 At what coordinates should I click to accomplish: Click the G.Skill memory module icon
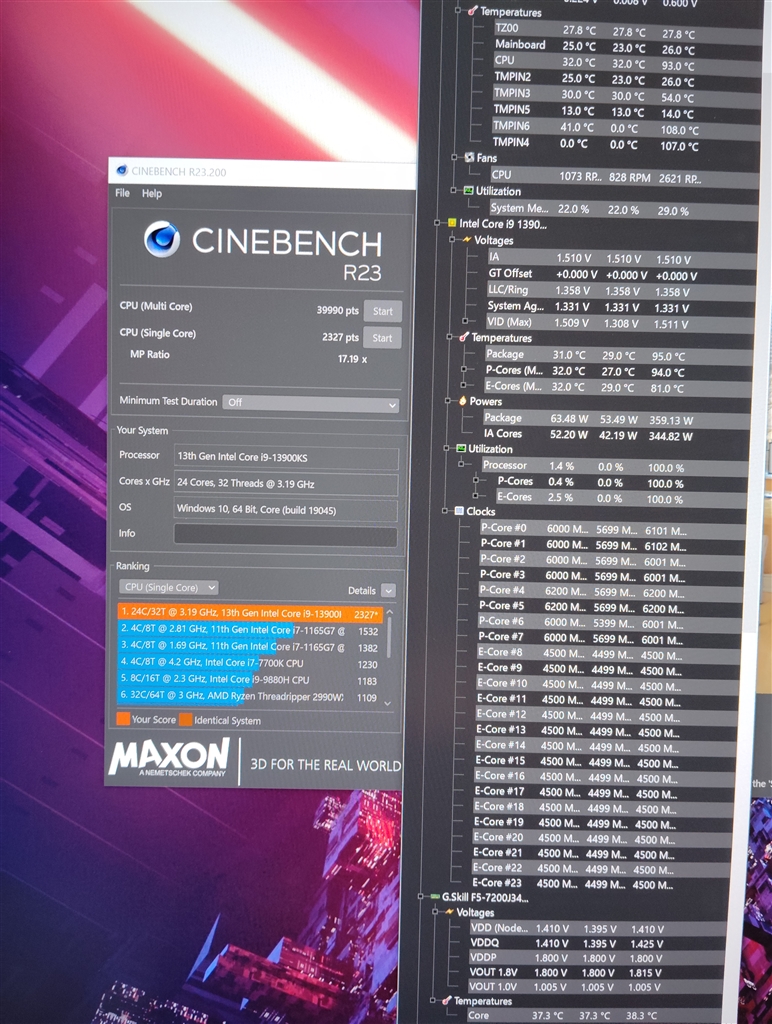(435, 897)
